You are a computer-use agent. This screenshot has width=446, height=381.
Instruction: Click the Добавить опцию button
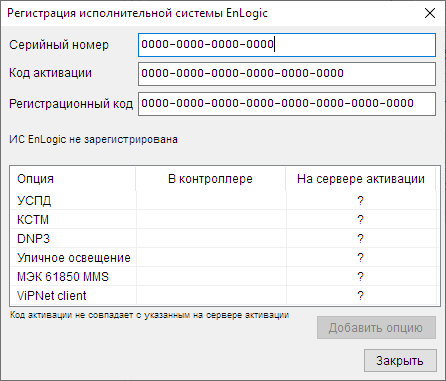[x=376, y=328]
